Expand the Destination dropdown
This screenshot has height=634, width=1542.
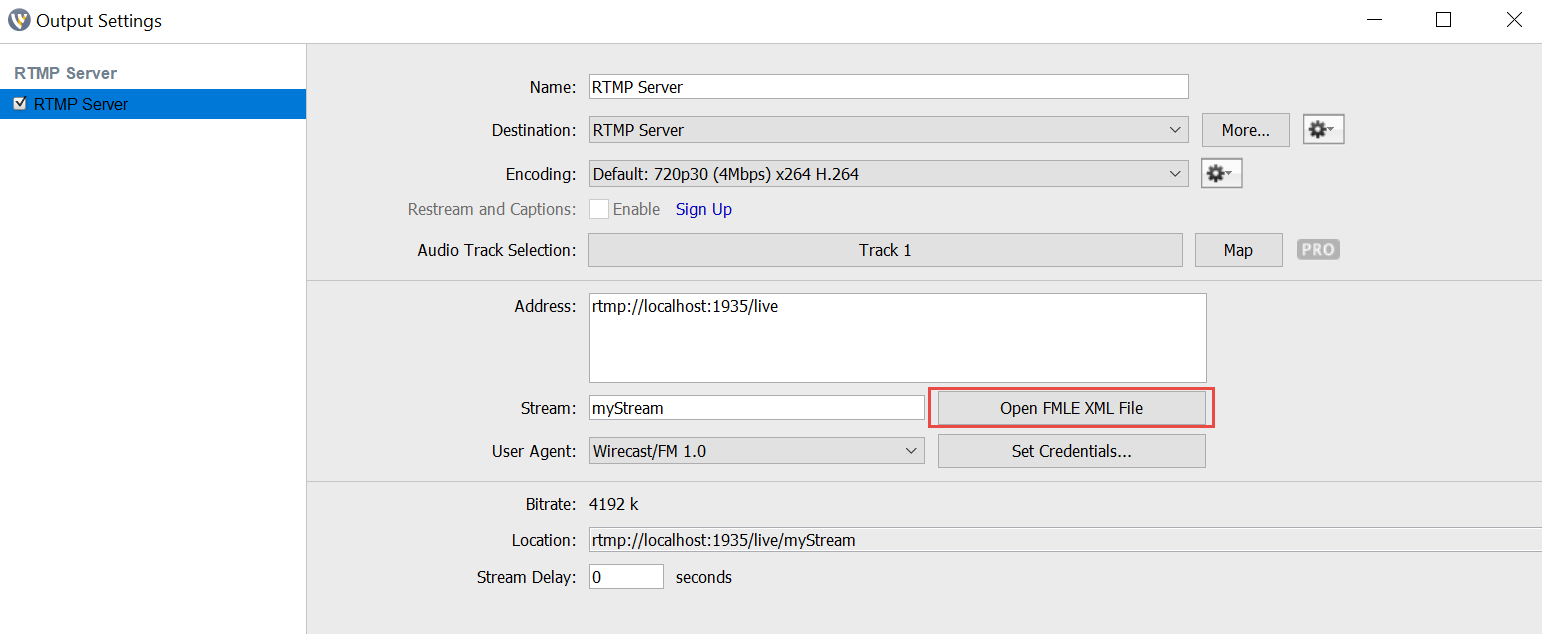[x=888, y=130]
